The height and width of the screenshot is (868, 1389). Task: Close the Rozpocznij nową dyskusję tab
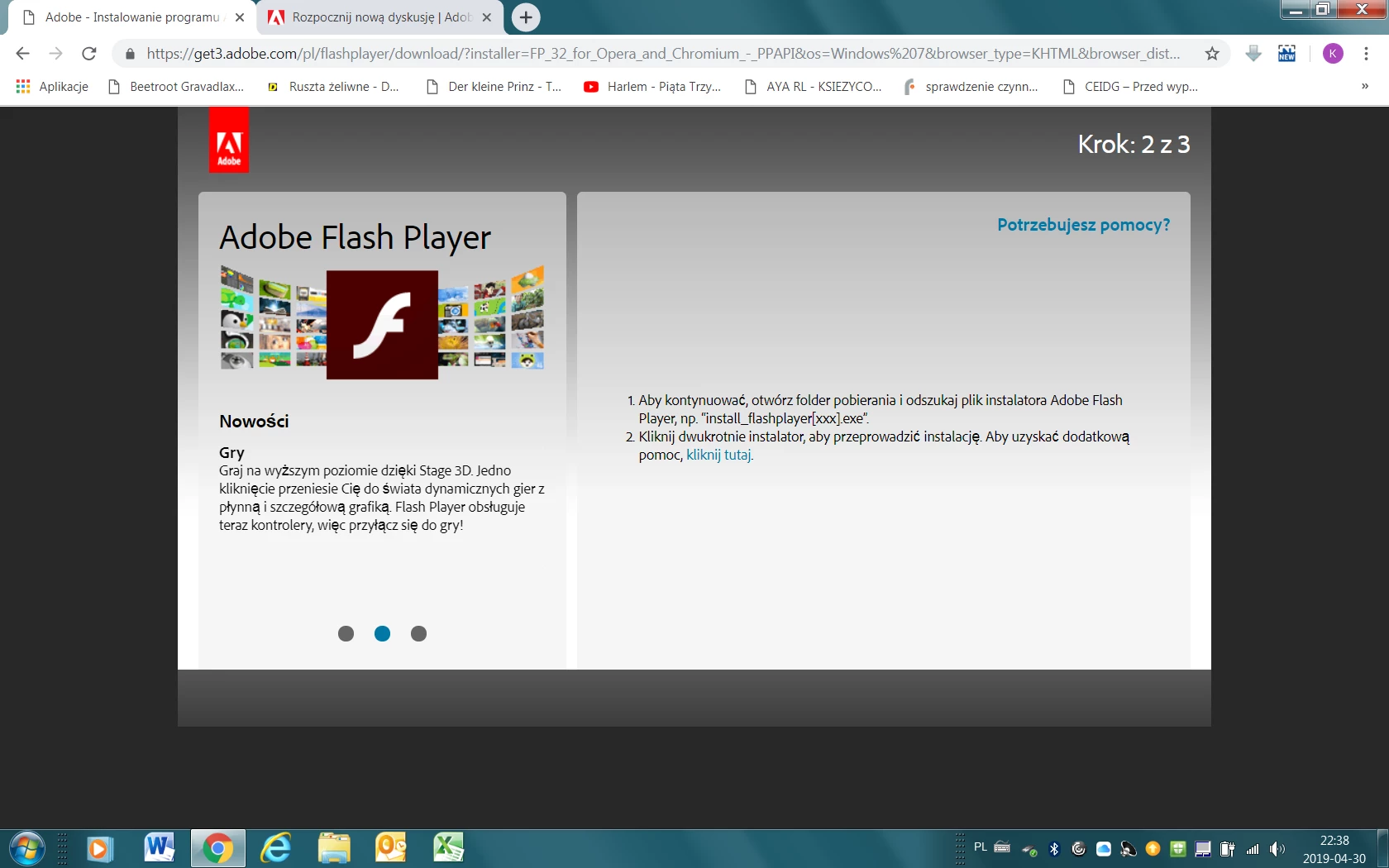coord(487,17)
